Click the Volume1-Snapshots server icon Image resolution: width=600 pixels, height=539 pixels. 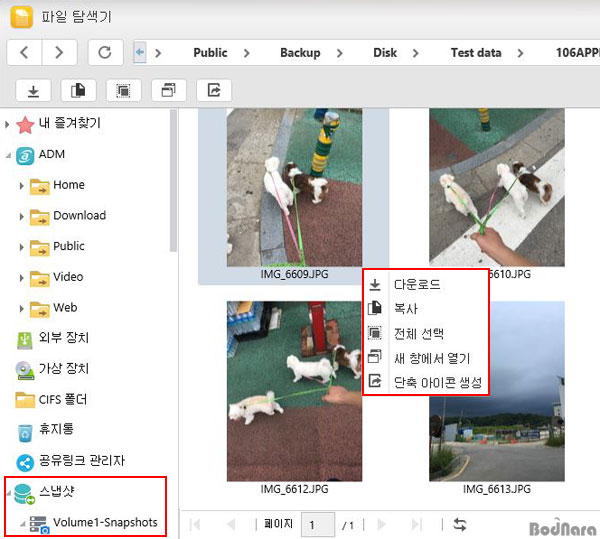click(39, 524)
